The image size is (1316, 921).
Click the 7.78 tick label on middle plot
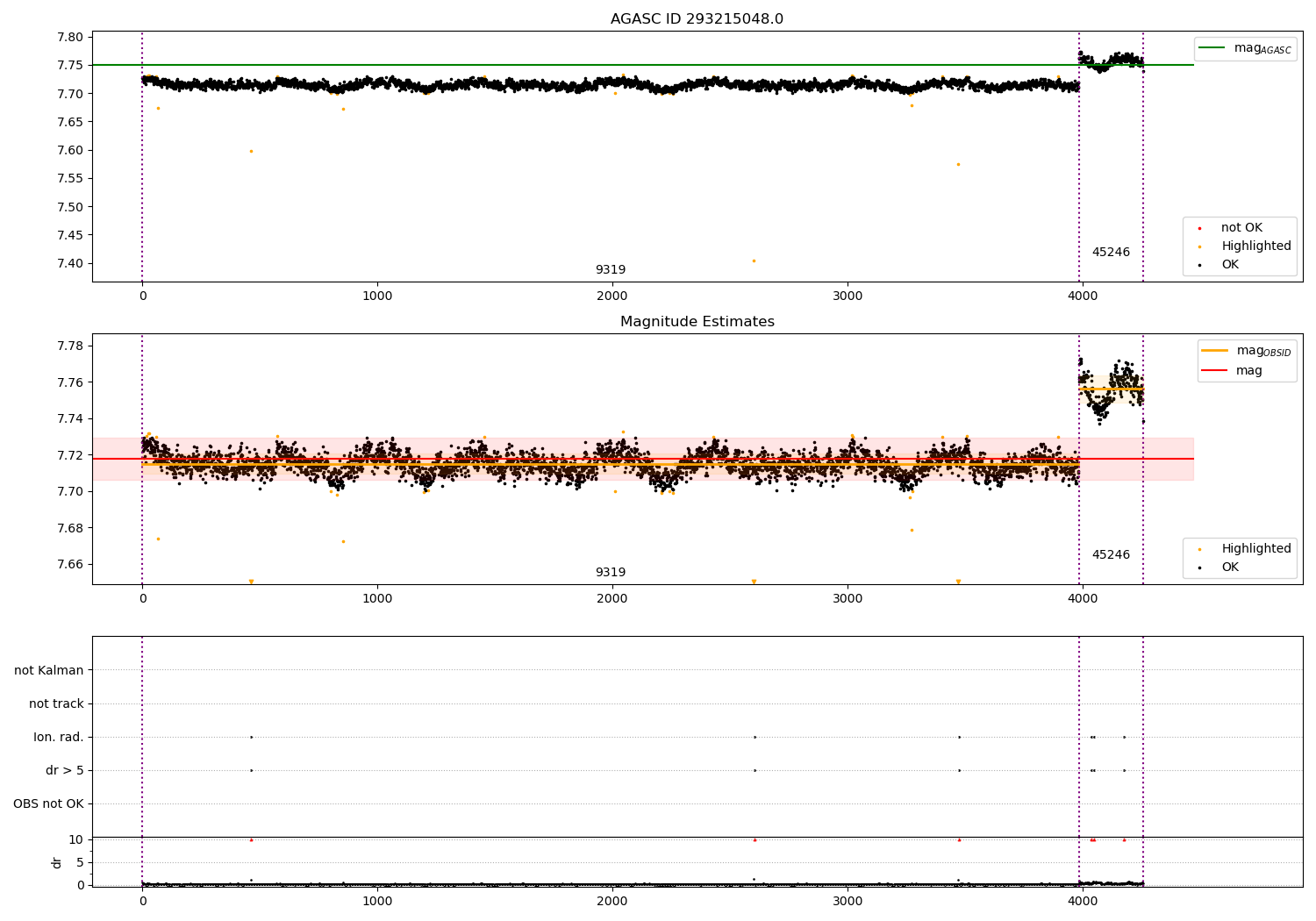tap(69, 346)
